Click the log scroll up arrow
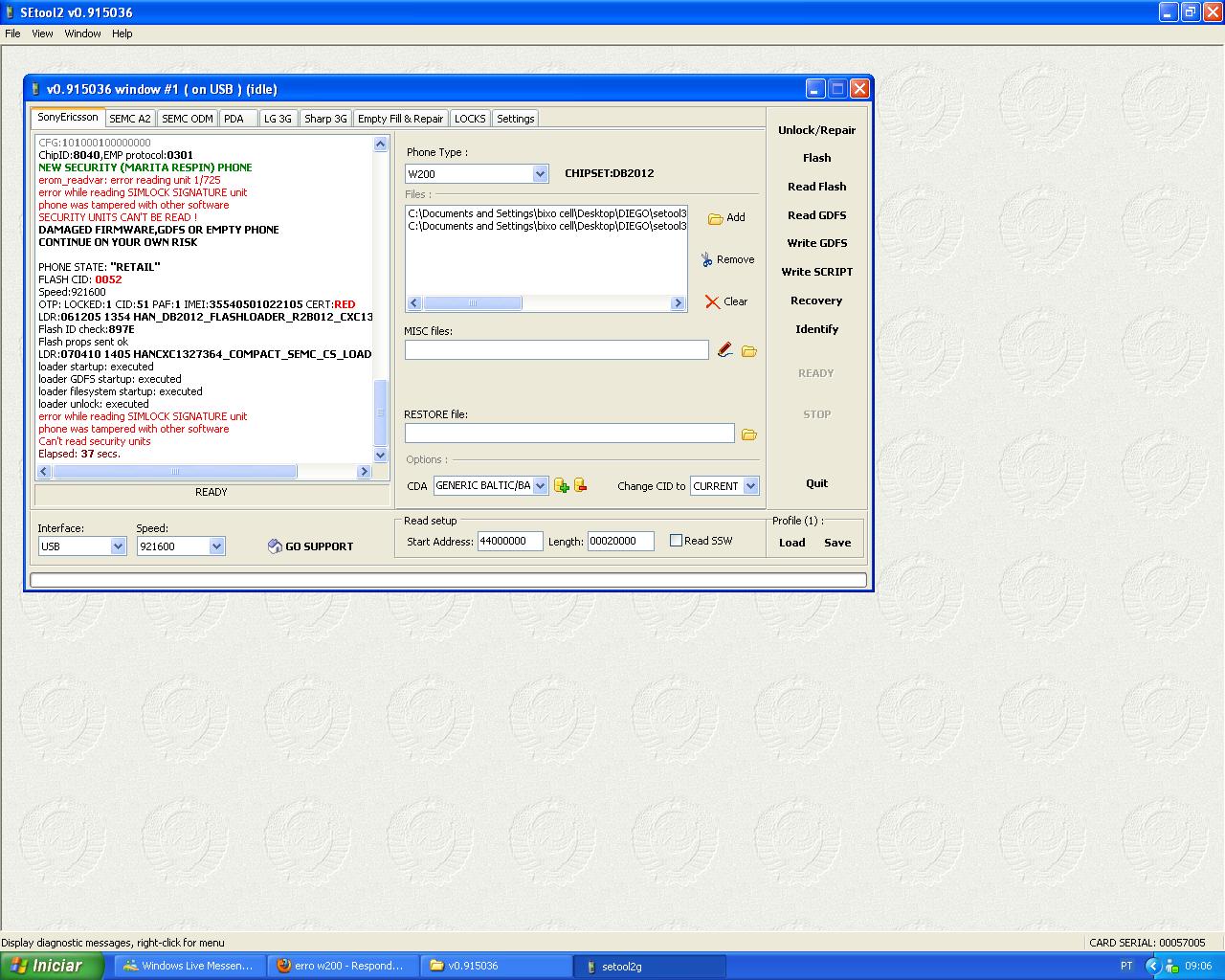The width and height of the screenshot is (1225, 980). 380,145
